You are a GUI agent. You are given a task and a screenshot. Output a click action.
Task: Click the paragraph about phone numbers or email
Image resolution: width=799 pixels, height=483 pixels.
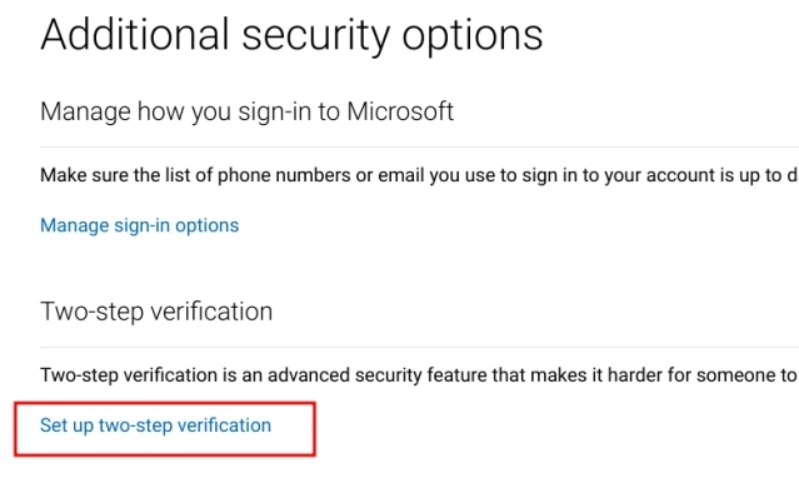[x=418, y=175]
